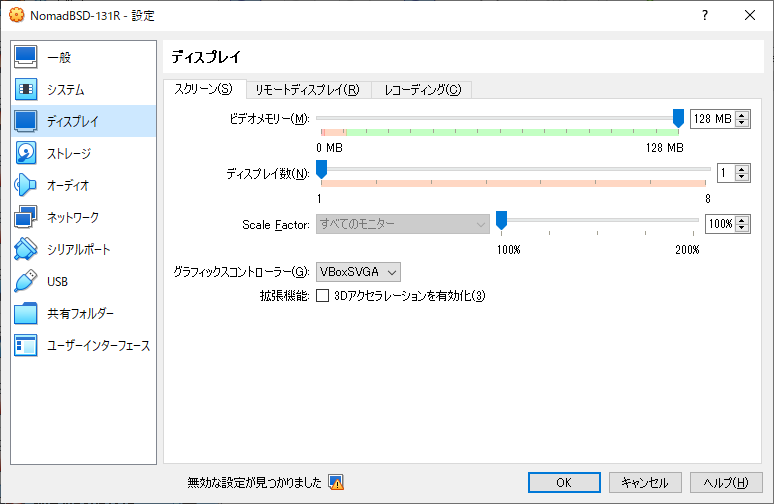Click the ヘルプ(H) button

(x=726, y=482)
